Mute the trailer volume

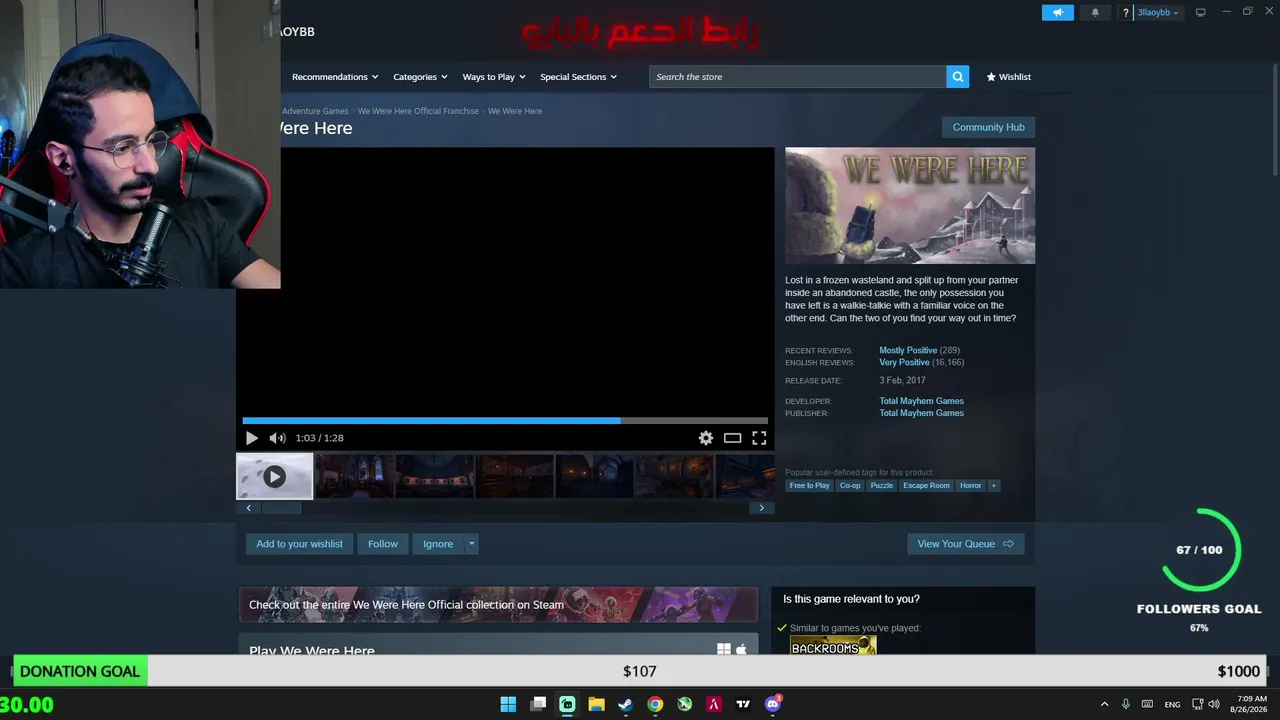(277, 438)
